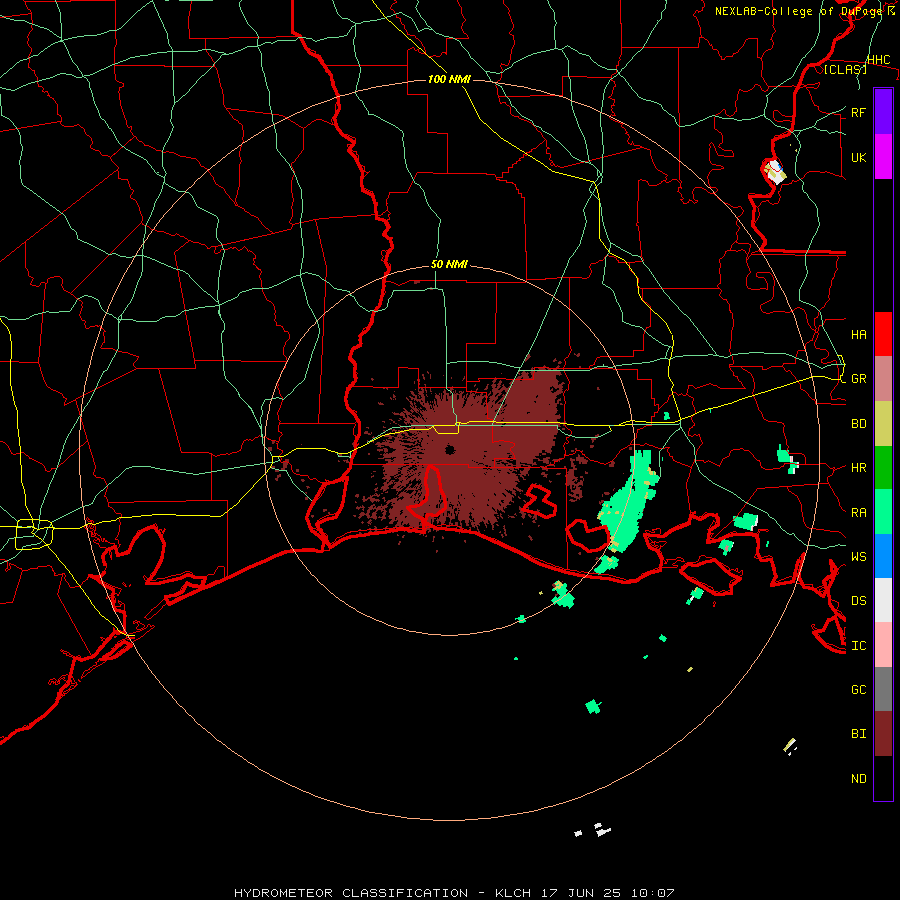Click the RA light-green legend swatch
Screen dimensions: 900x900
pyautogui.click(x=883, y=511)
